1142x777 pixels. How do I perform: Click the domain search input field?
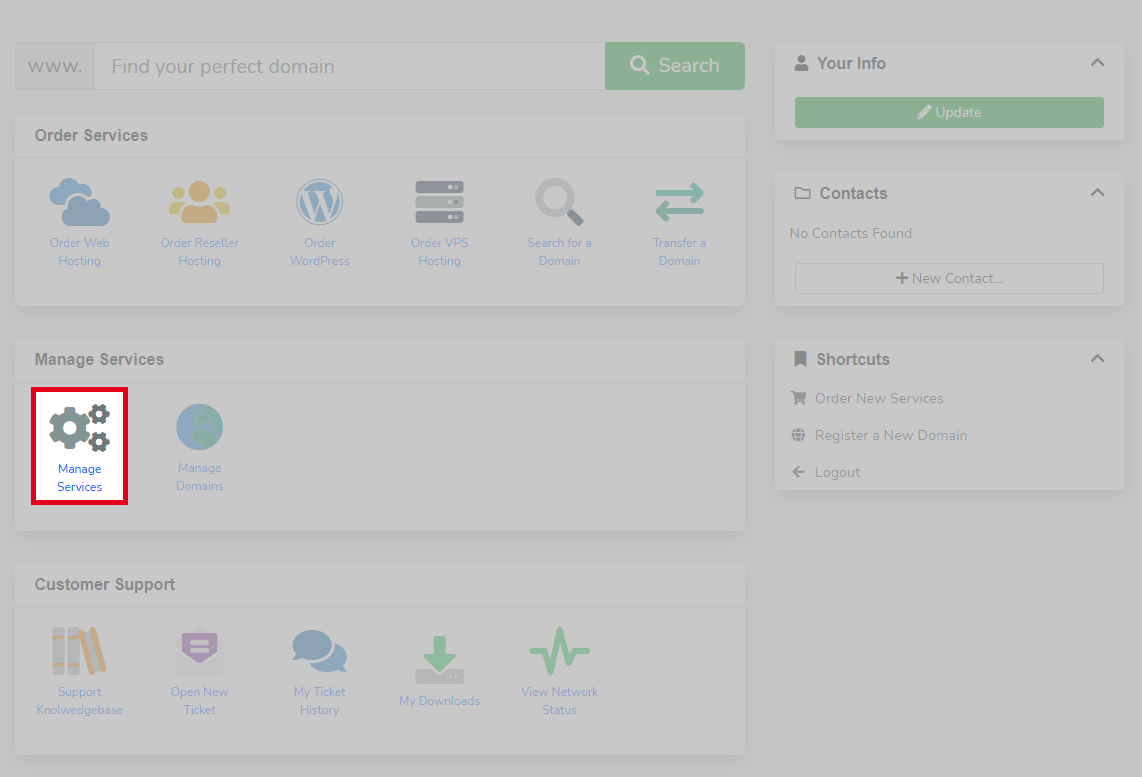[348, 66]
